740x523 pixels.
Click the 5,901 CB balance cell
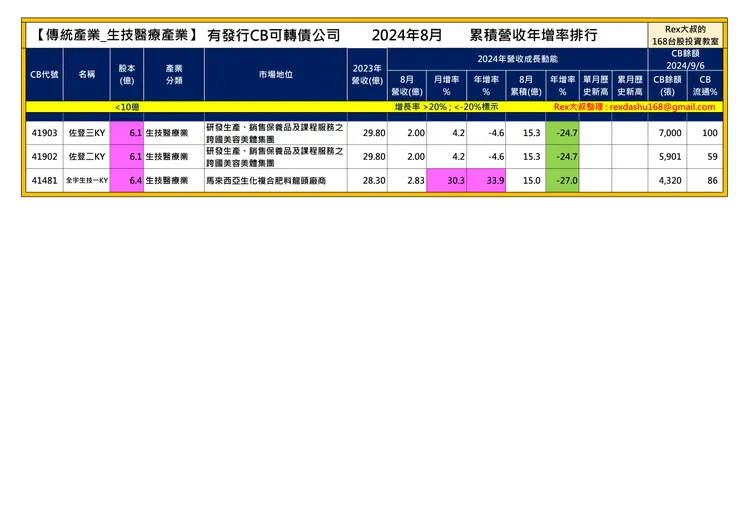[x=667, y=157]
